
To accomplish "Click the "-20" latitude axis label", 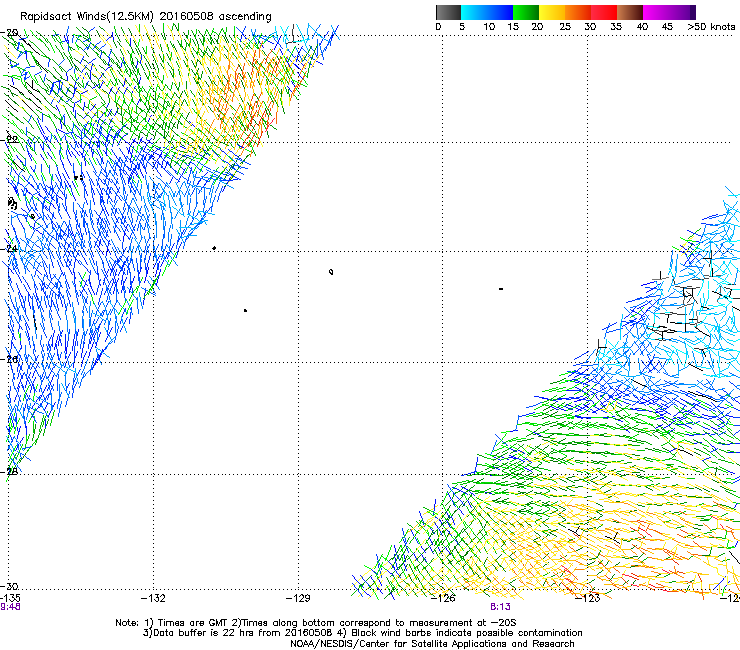I will coord(9,33).
